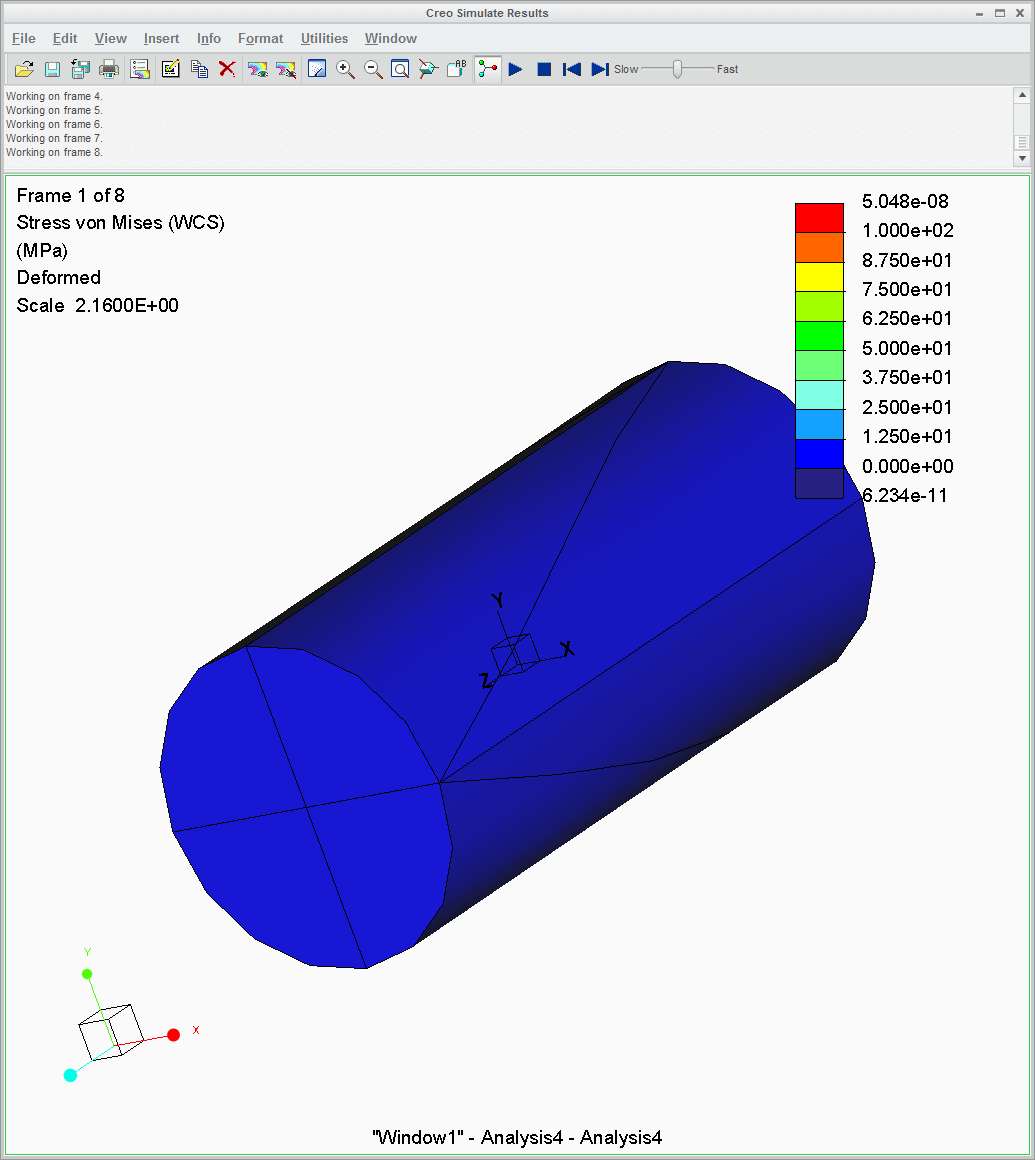The height and width of the screenshot is (1160, 1035).
Task: Expand the Info menu
Action: 208,38
